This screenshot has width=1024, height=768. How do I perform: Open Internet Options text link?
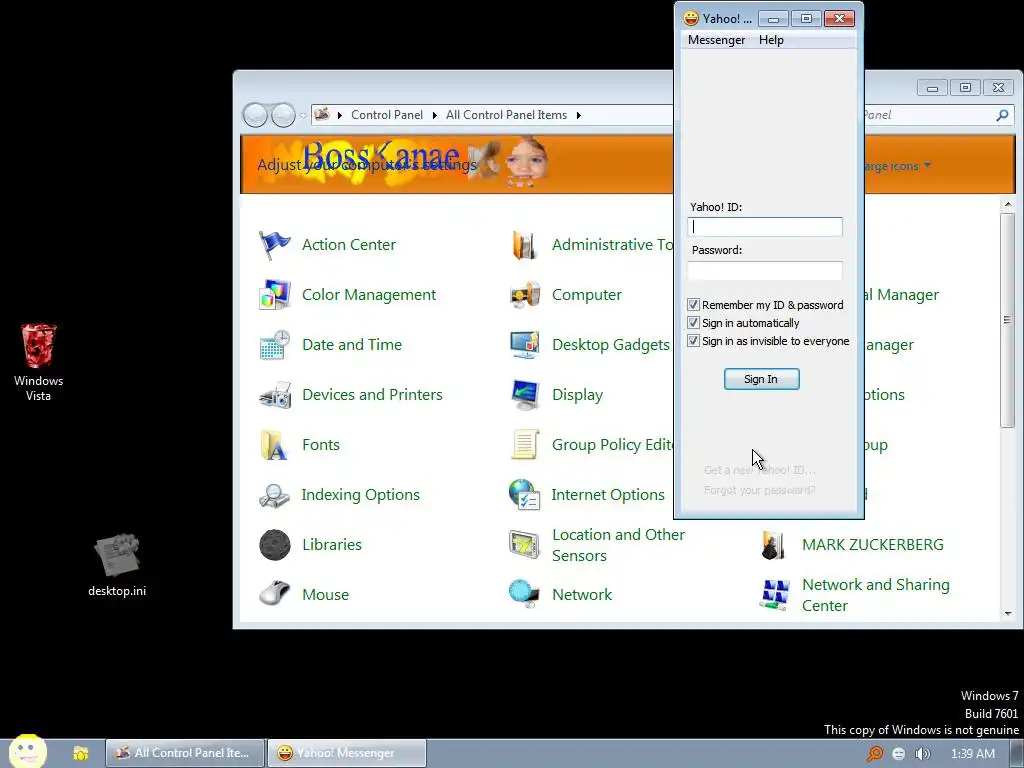pyautogui.click(x=608, y=495)
